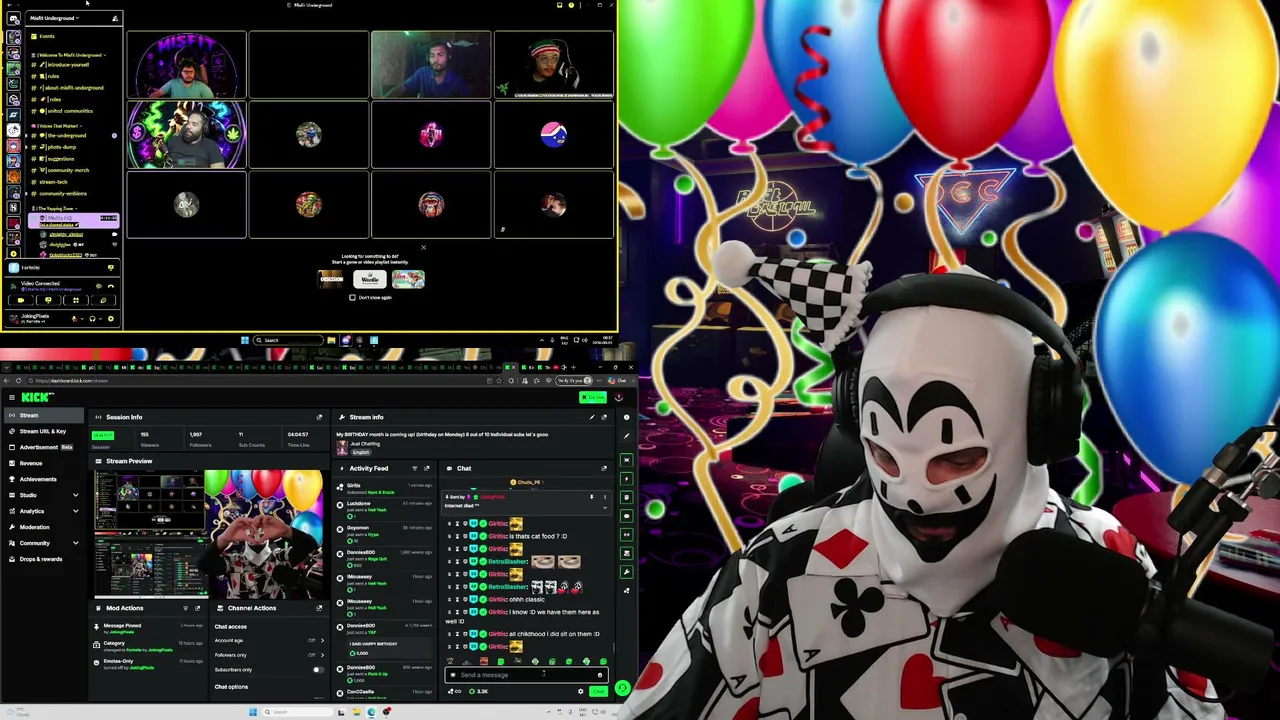
Task: Click the Go live button
Action: pos(593,397)
